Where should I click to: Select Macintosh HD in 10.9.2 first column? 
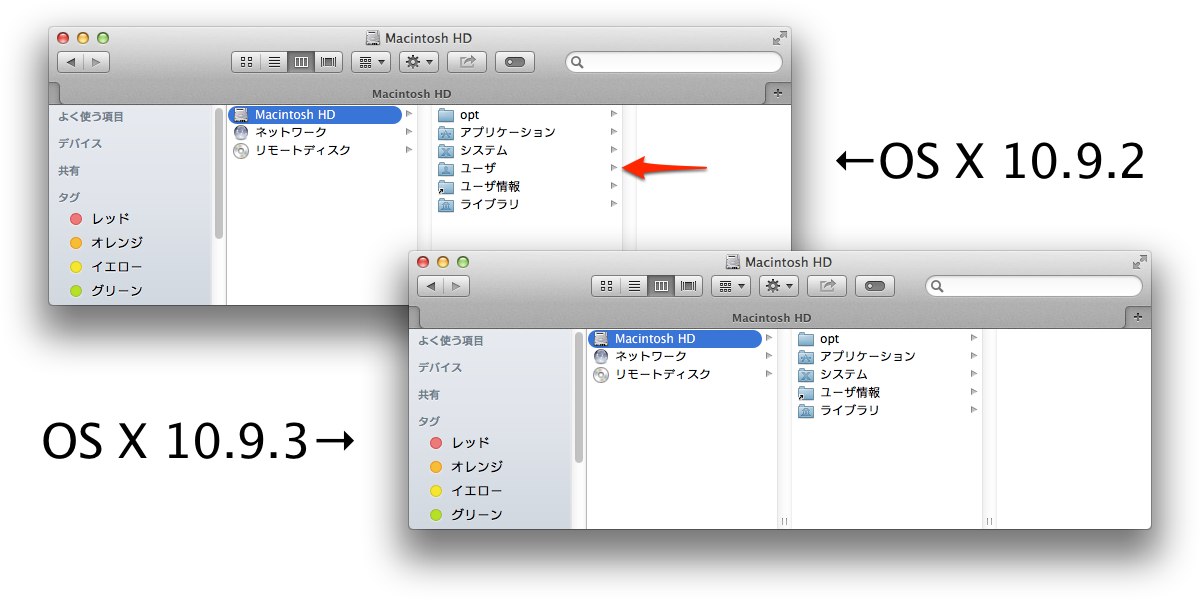click(315, 115)
